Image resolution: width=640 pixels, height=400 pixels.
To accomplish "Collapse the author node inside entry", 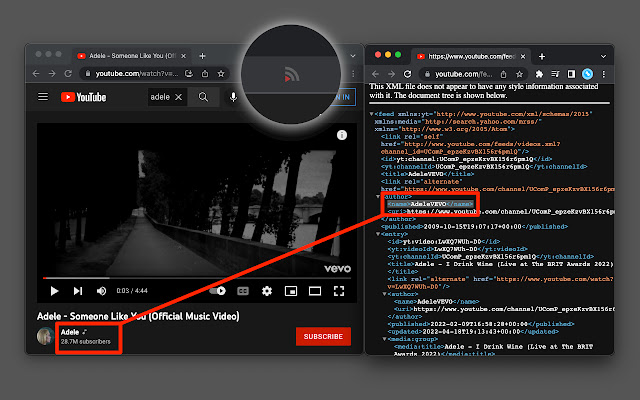I will click(384, 294).
